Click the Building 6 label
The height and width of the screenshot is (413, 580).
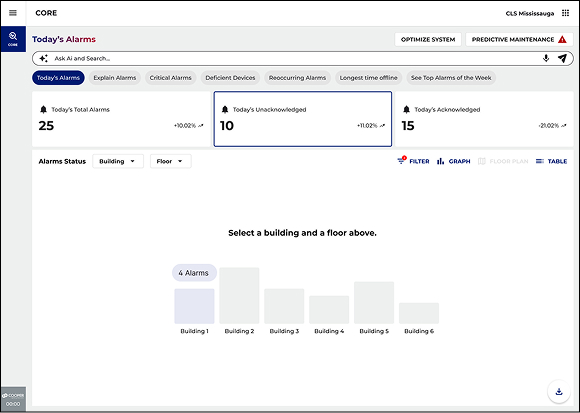419,331
